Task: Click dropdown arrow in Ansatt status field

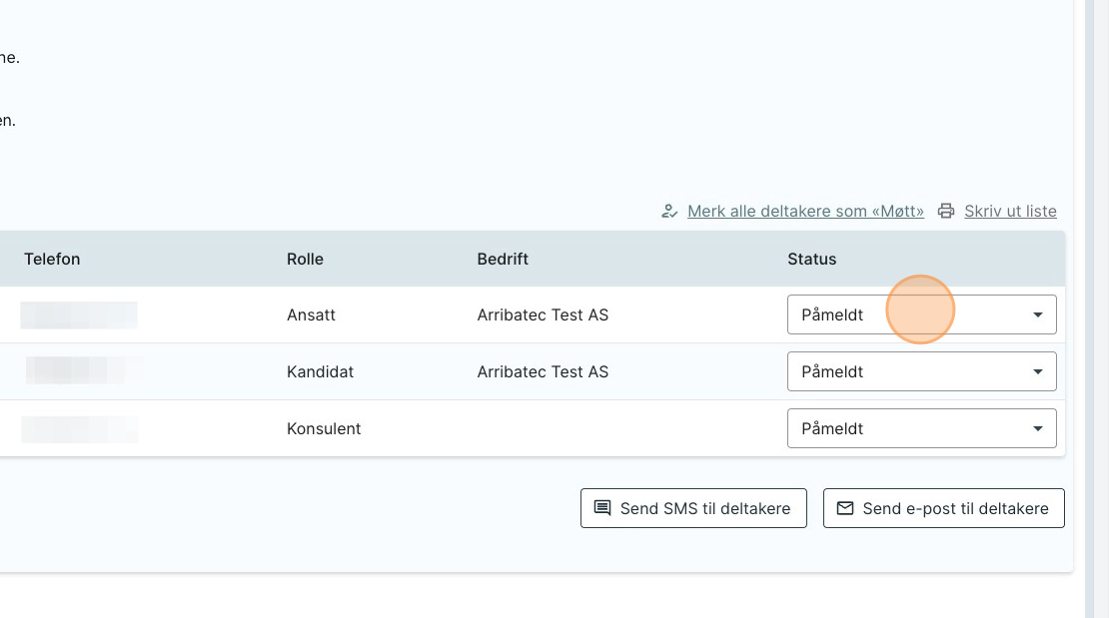Action: pyautogui.click(x=1038, y=315)
